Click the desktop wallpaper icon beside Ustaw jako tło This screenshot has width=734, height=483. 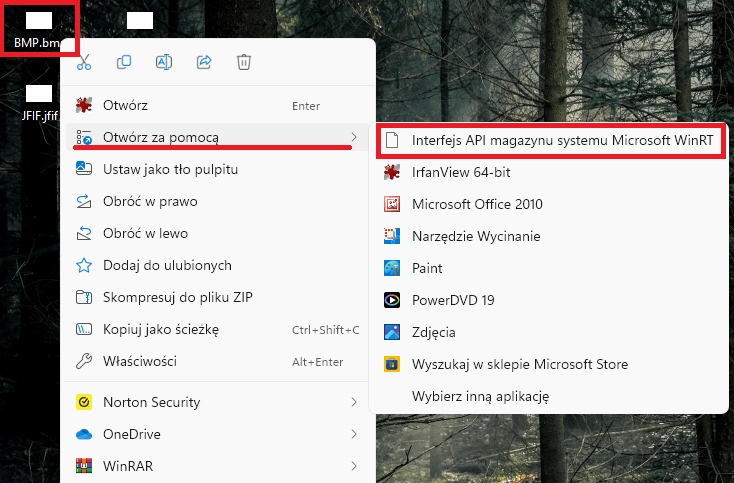tap(84, 169)
